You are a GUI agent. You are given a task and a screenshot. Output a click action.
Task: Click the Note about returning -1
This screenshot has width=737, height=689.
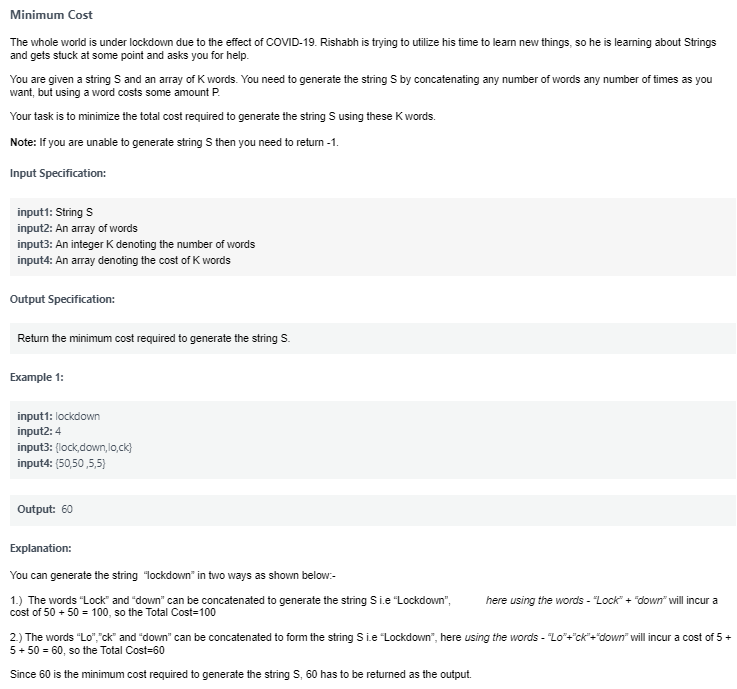click(x=174, y=142)
